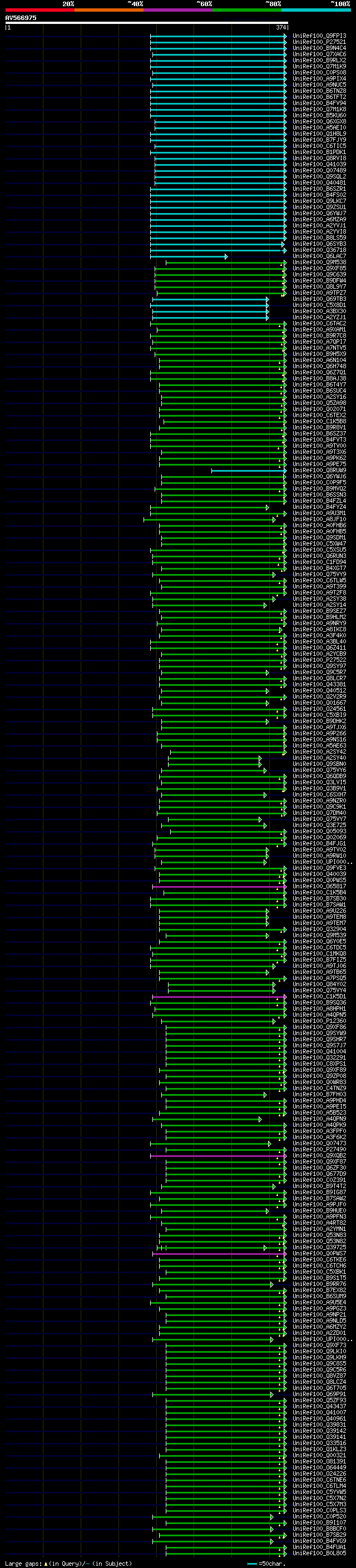
Task: Select the UniRef100_B4FYZ4 label
Action: (319, 507)
